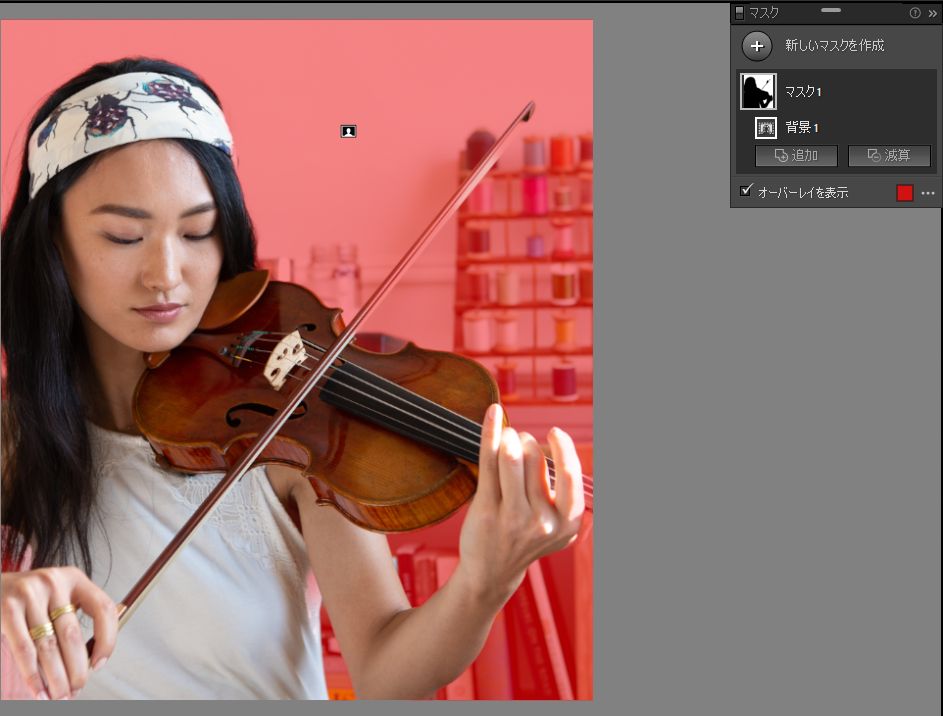The height and width of the screenshot is (716, 943).
Task: Collapse the mask panel with the double-chevron
Action: [x=932, y=13]
